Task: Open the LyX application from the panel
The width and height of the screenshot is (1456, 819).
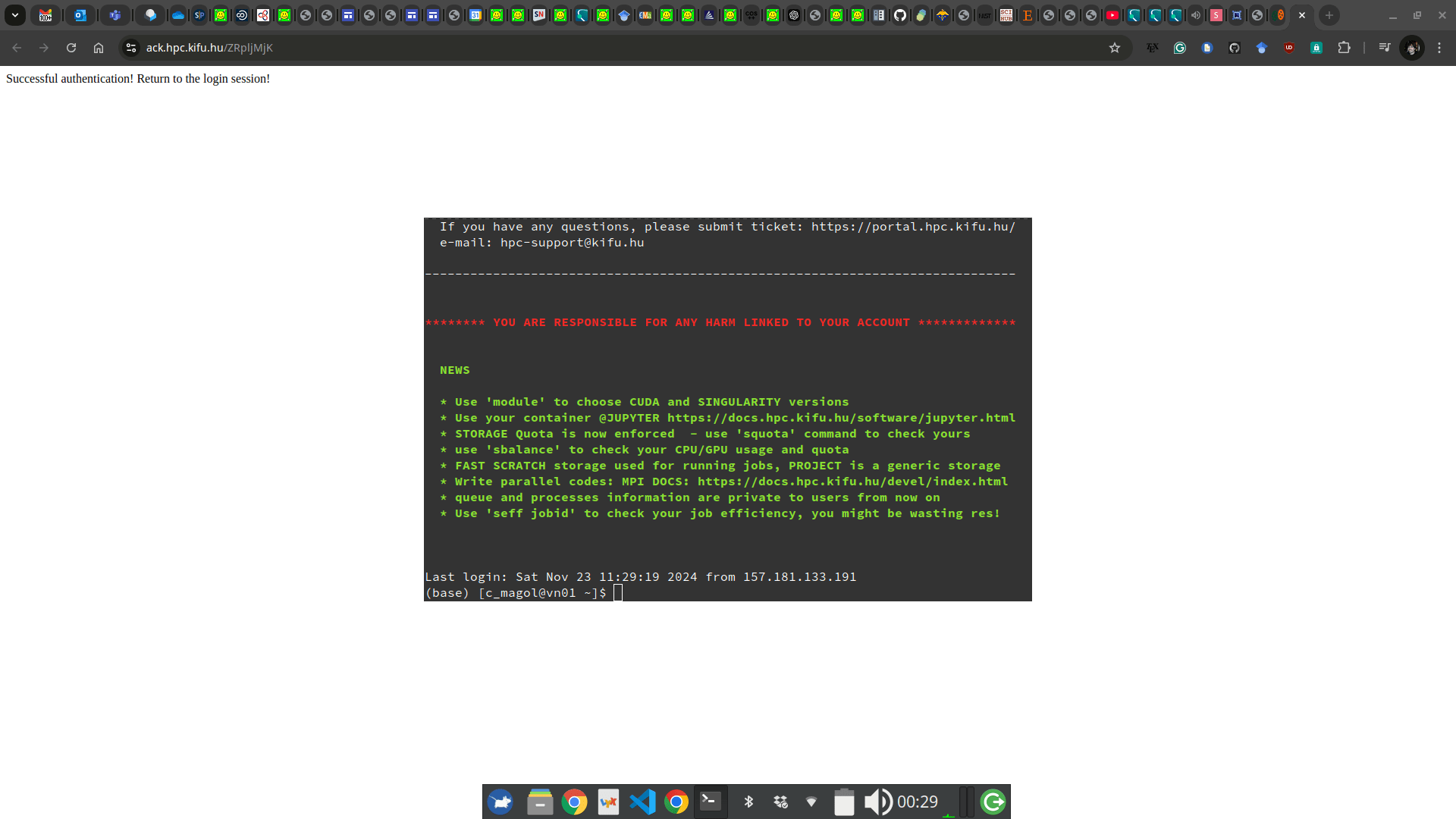Action: tap(609, 802)
